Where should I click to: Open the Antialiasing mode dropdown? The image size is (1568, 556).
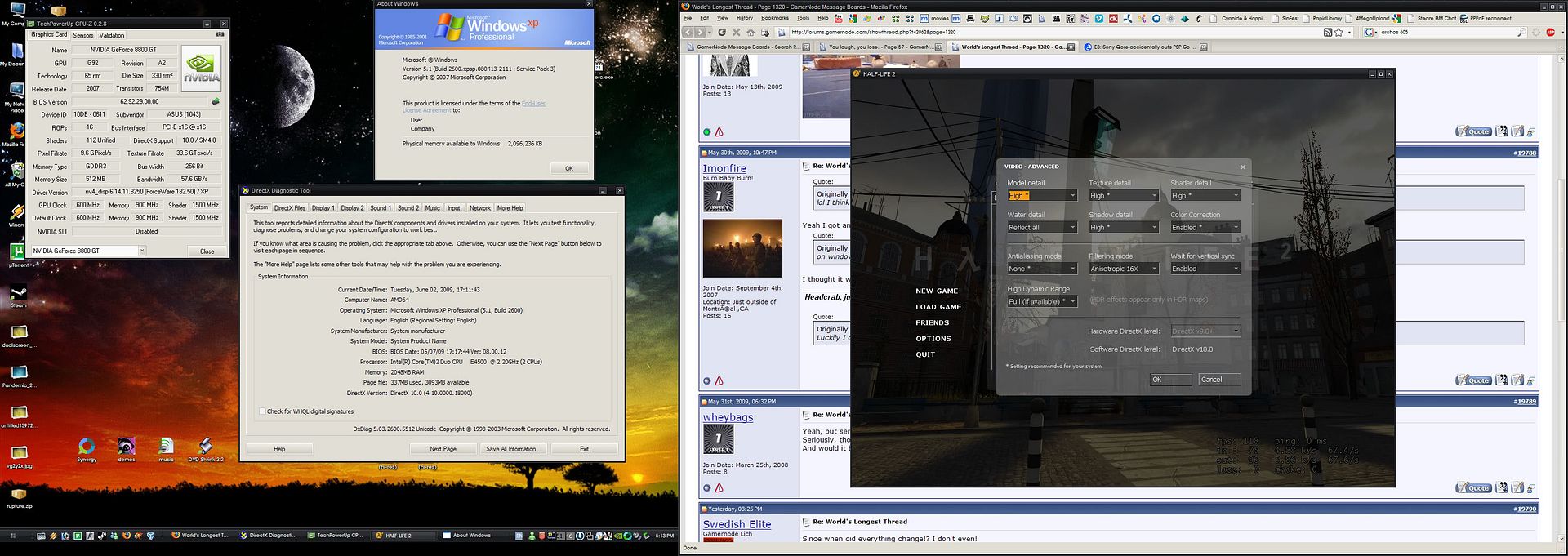click(1042, 269)
